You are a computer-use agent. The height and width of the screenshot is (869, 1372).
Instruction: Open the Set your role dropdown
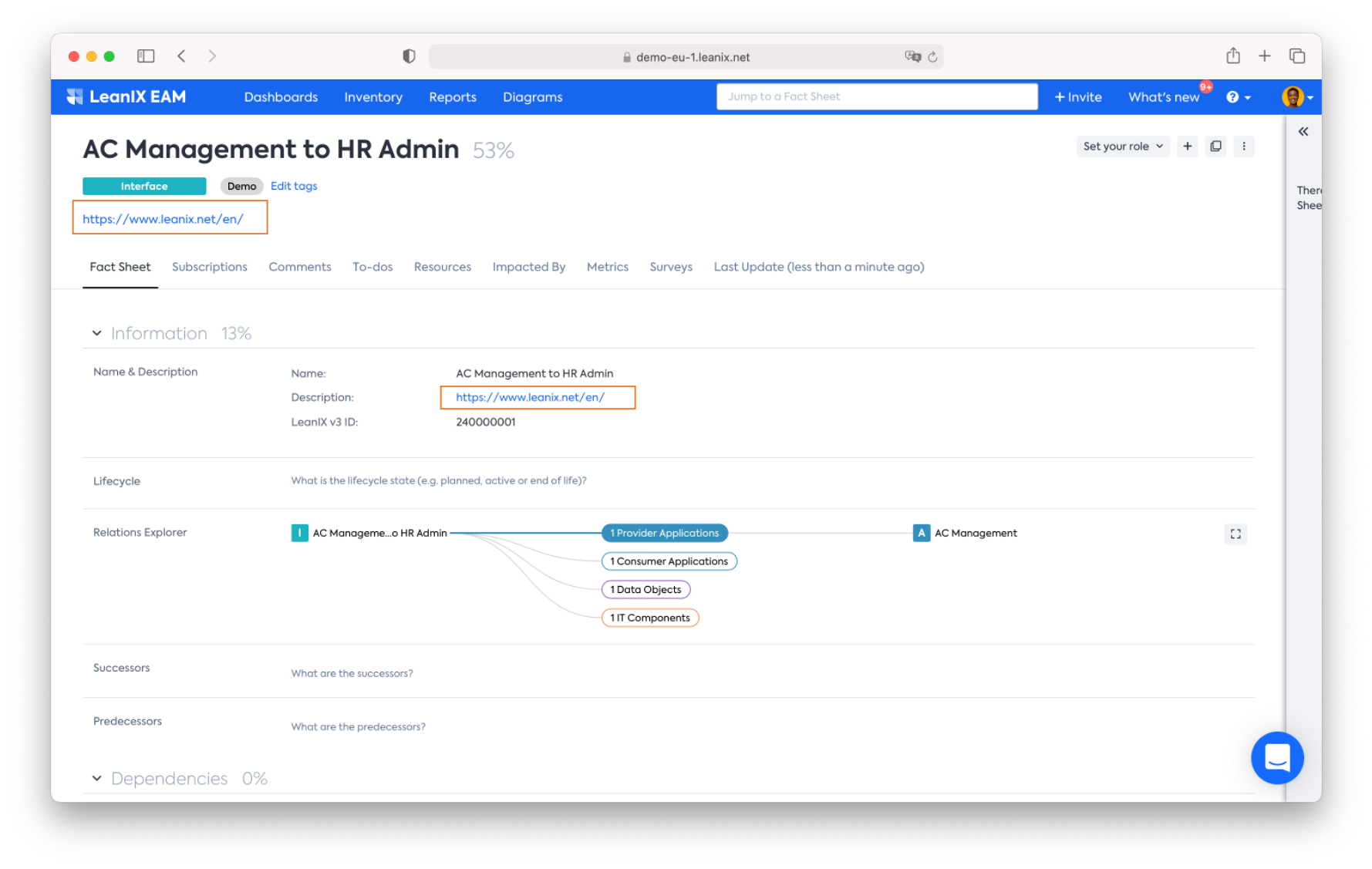pos(1123,147)
